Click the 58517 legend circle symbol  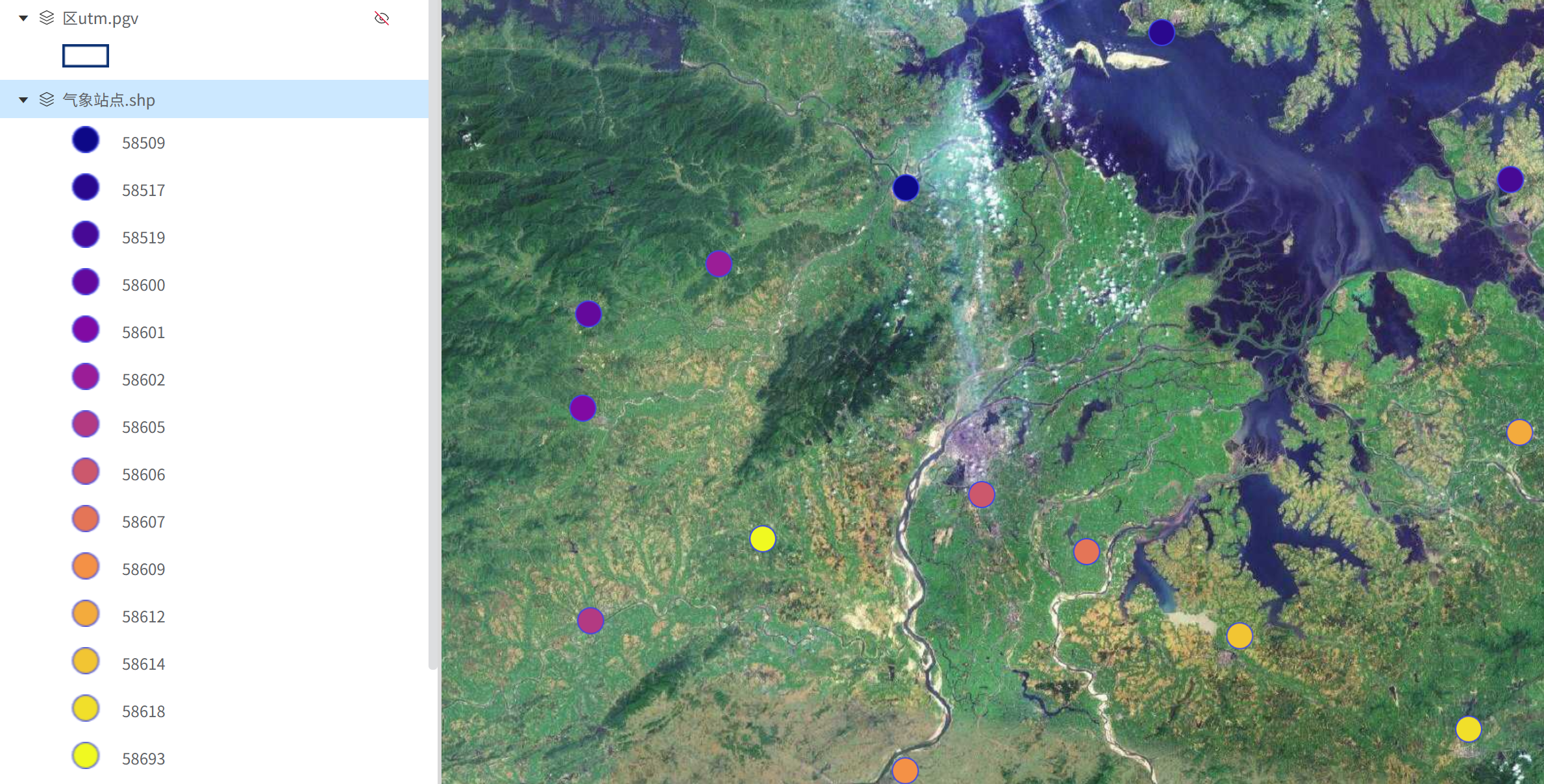click(85, 188)
